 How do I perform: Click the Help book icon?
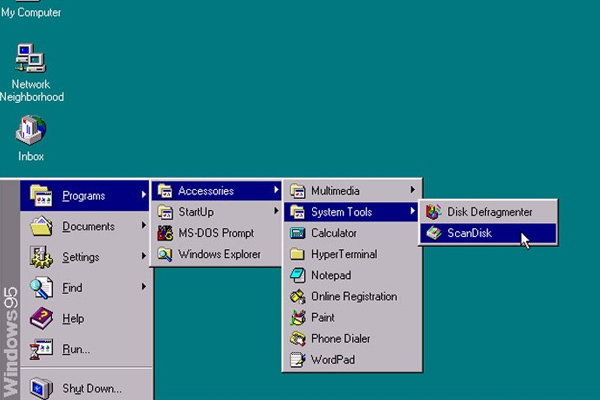click(x=41, y=318)
